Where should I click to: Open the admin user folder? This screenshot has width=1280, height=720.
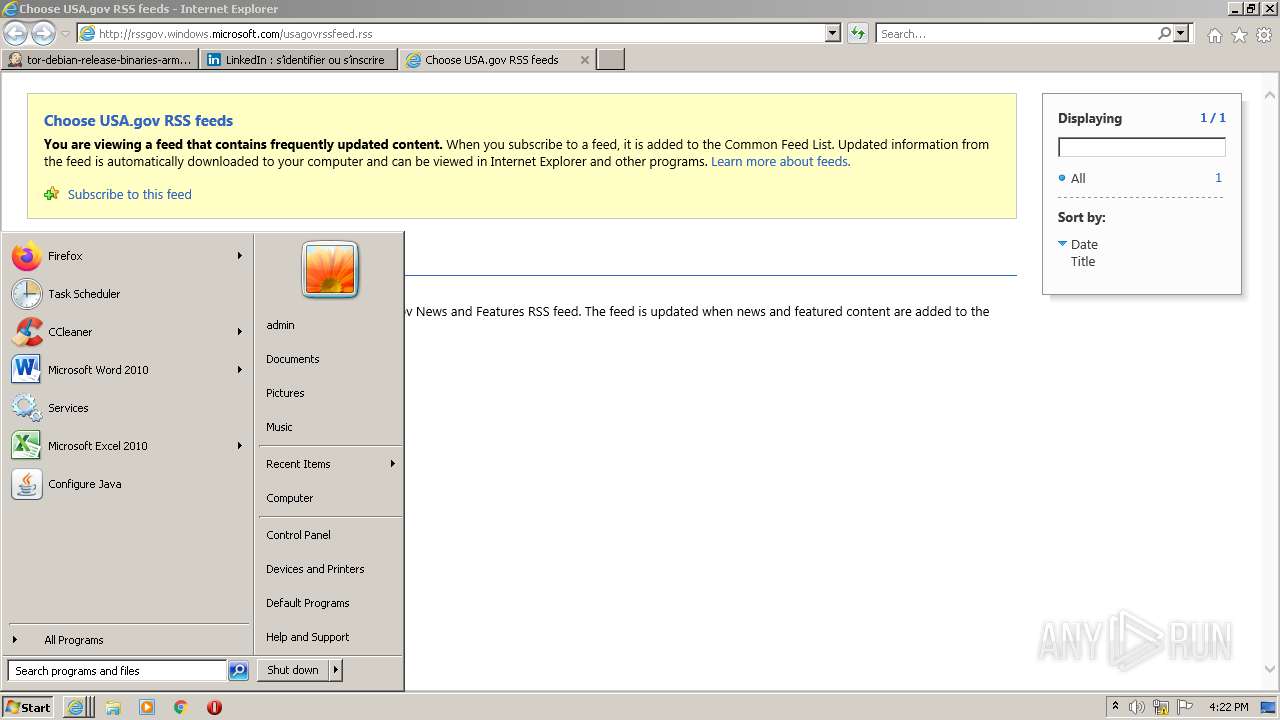[x=280, y=325]
